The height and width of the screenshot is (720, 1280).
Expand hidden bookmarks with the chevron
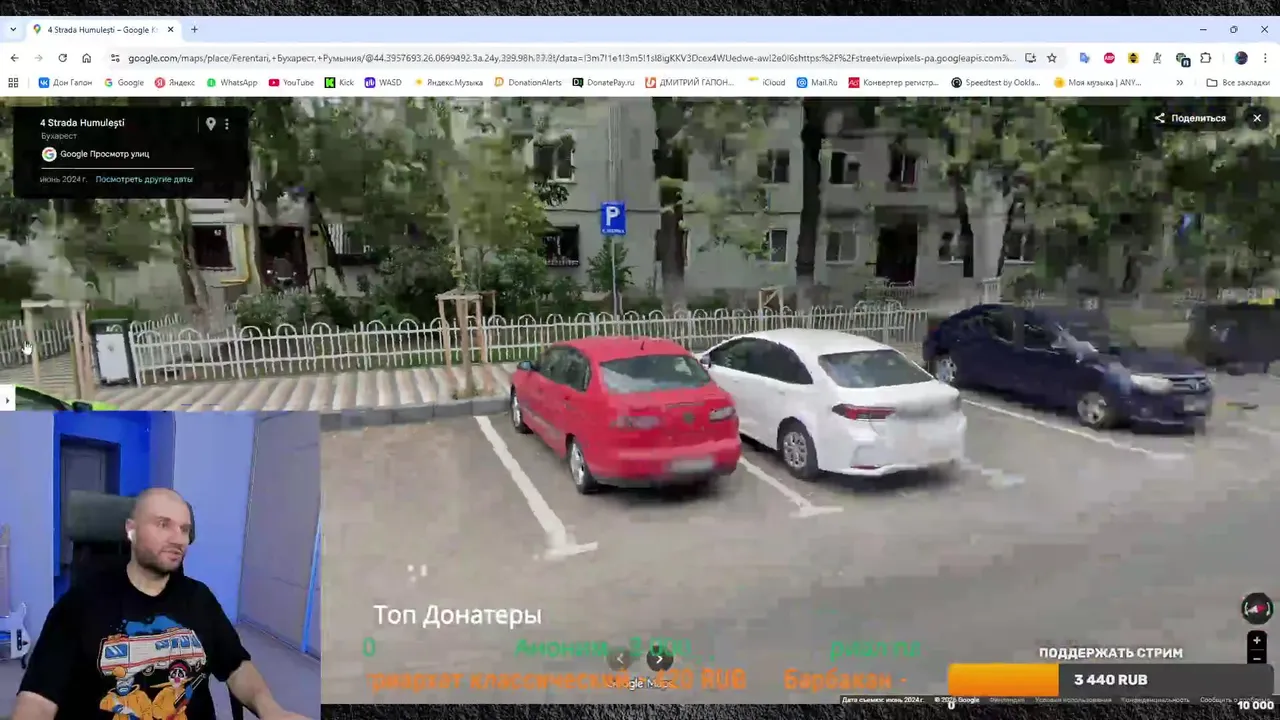(1179, 82)
